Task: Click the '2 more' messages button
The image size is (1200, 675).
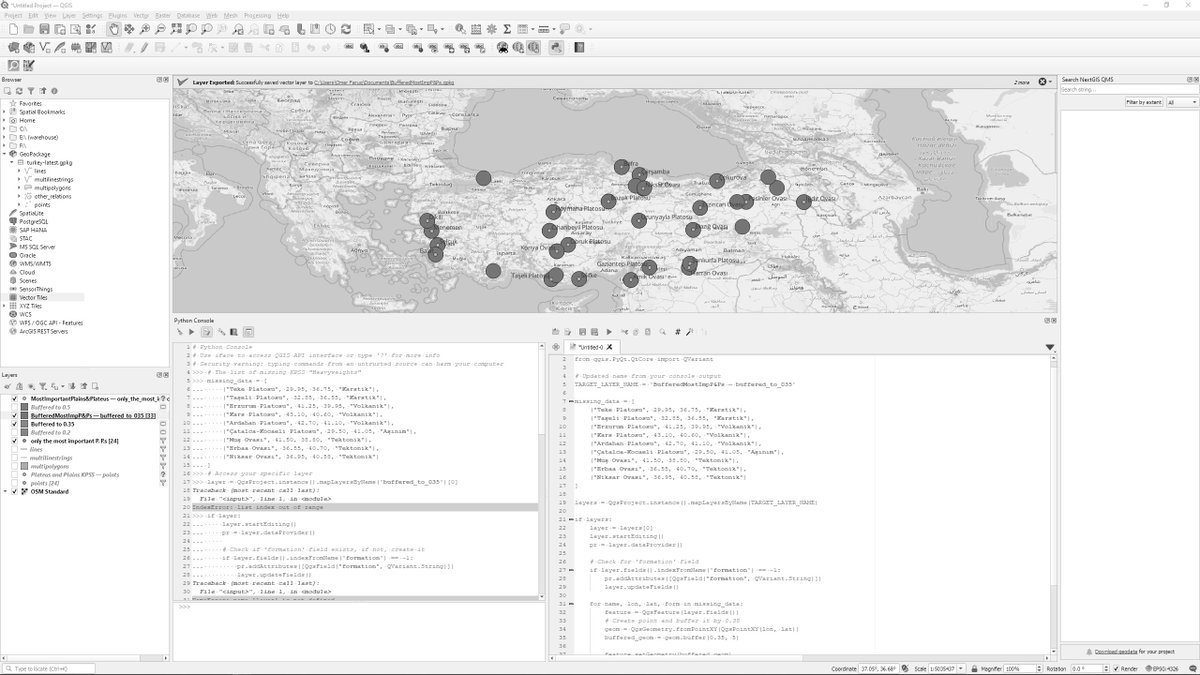Action: click(x=1021, y=82)
